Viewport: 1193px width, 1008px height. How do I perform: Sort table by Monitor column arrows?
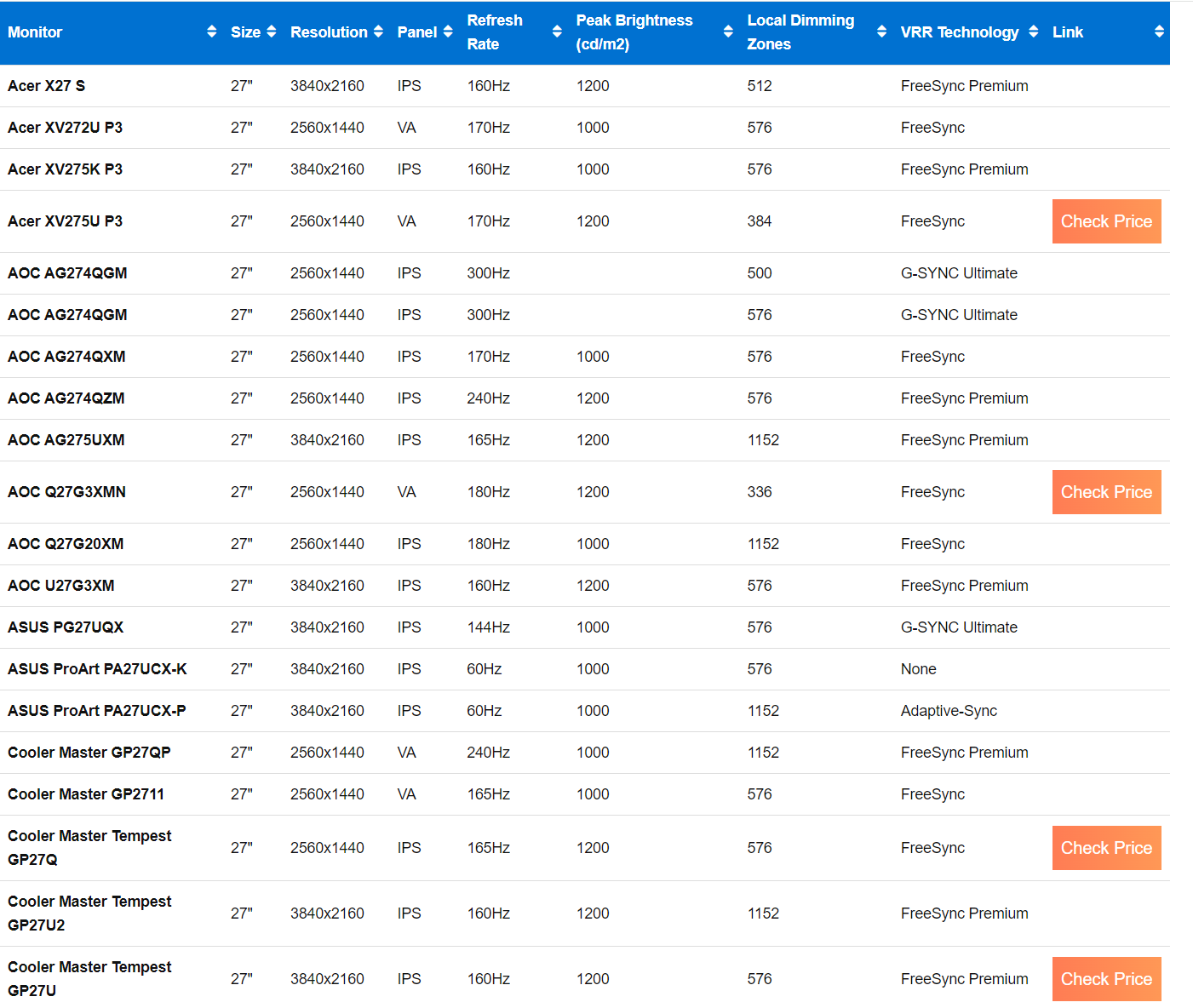coord(211,32)
